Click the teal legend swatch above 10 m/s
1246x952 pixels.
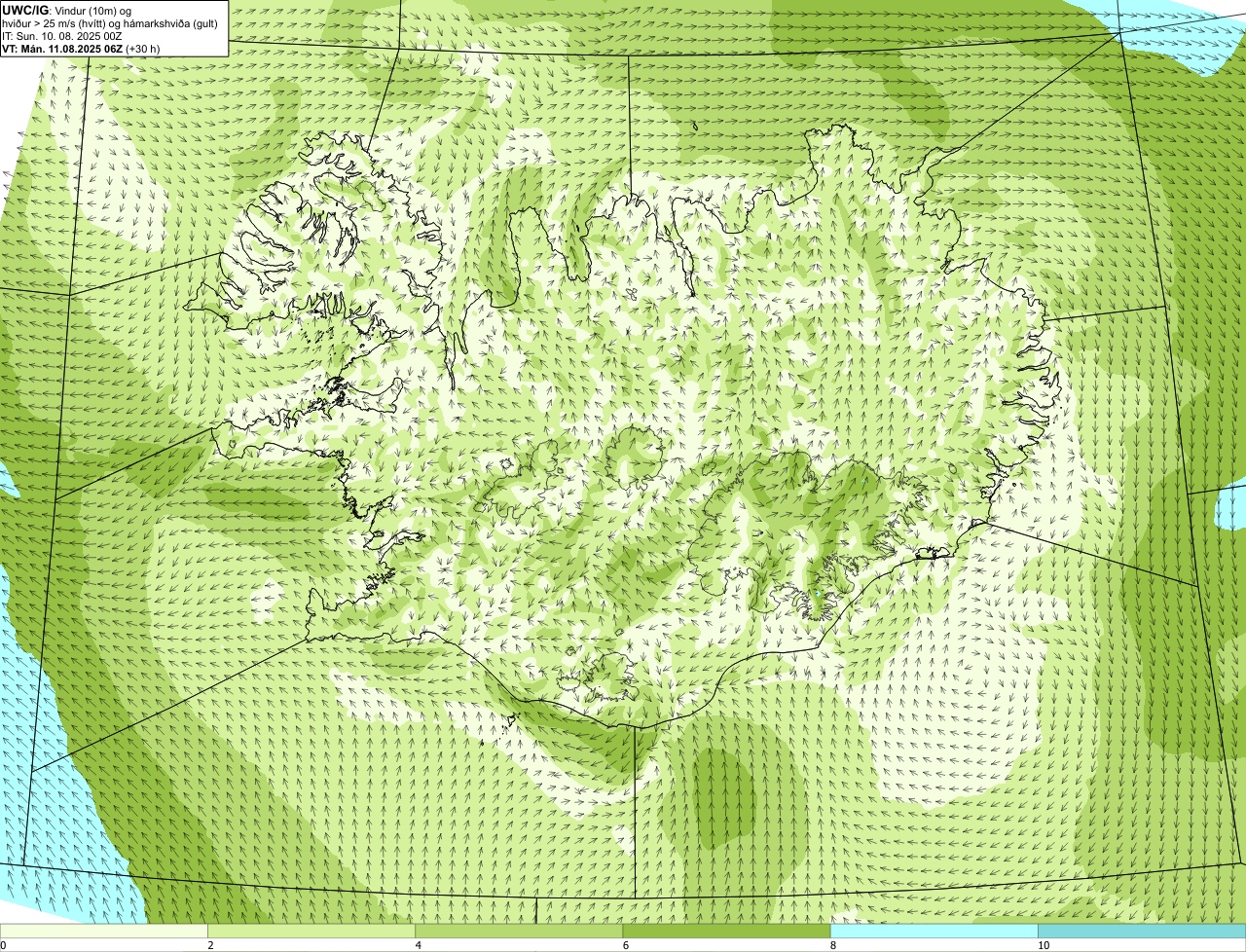tap(1142, 931)
